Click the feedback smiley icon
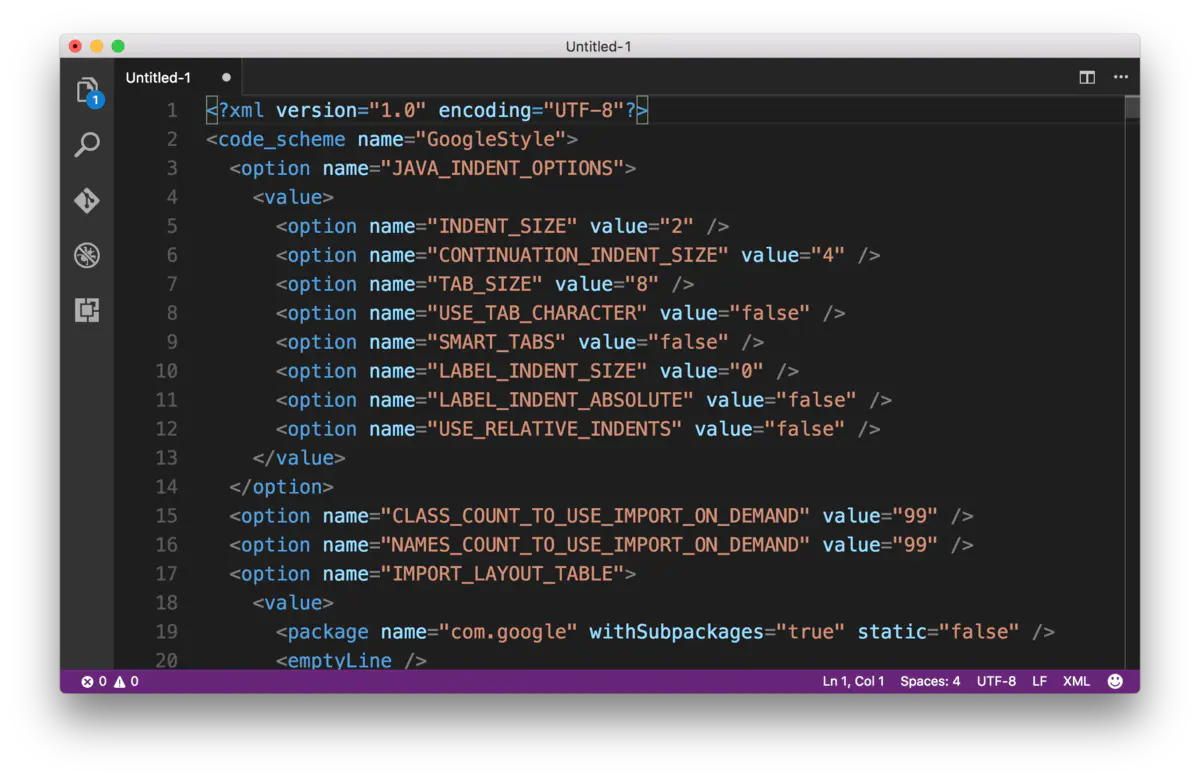The width and height of the screenshot is (1200, 779). 1115,681
